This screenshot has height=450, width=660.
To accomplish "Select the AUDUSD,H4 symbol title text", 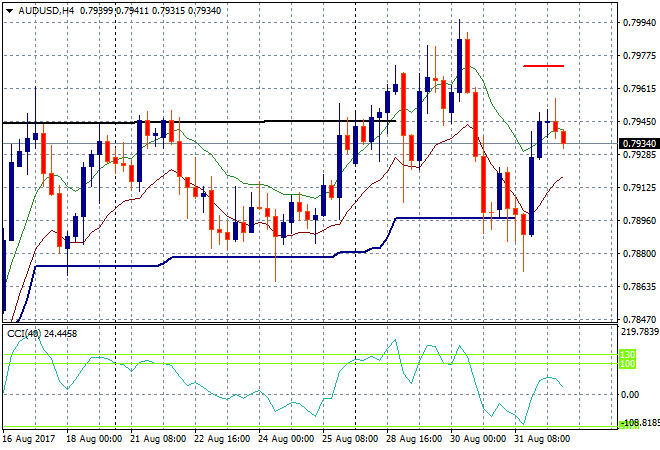I will [46, 11].
